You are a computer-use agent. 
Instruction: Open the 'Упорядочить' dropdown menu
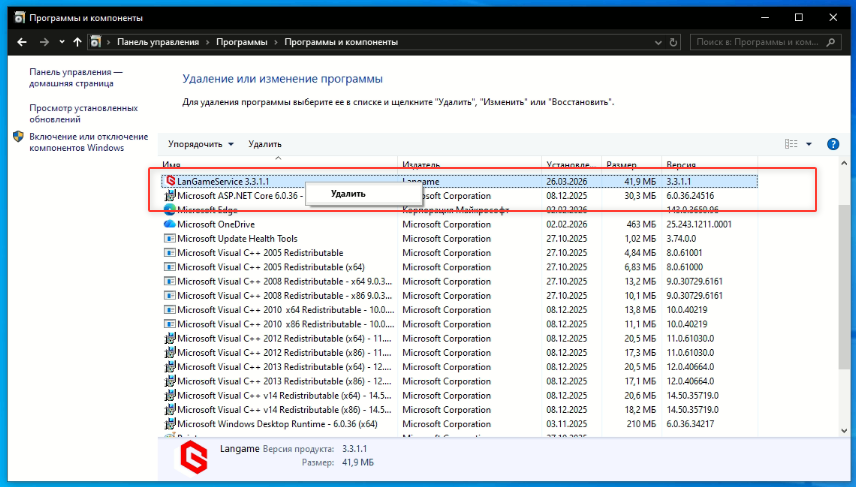coord(200,144)
